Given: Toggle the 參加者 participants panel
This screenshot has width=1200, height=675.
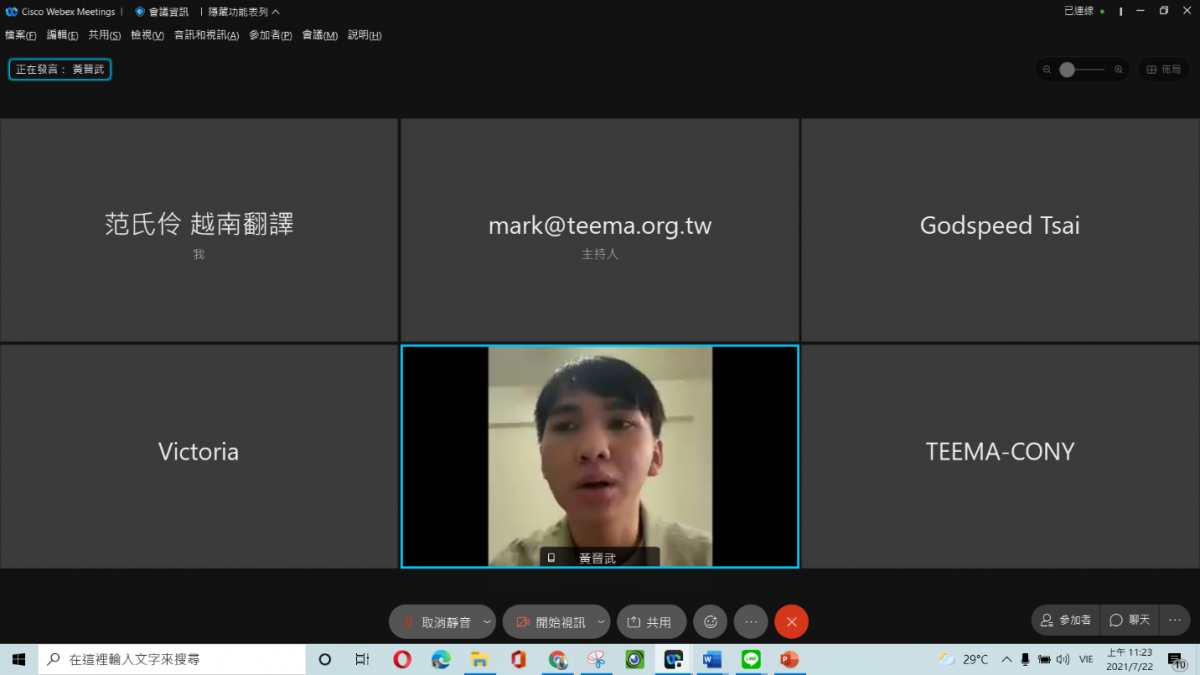Looking at the screenshot, I should [1066, 620].
